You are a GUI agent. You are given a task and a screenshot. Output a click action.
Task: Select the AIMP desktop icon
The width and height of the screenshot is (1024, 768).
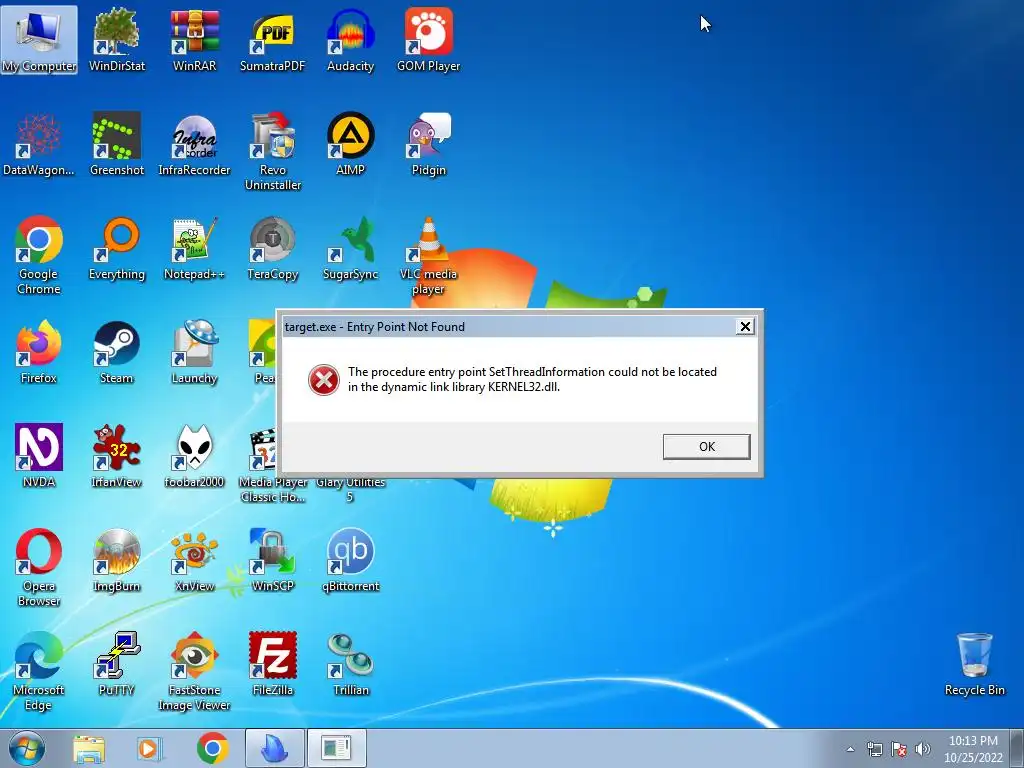tap(351, 144)
